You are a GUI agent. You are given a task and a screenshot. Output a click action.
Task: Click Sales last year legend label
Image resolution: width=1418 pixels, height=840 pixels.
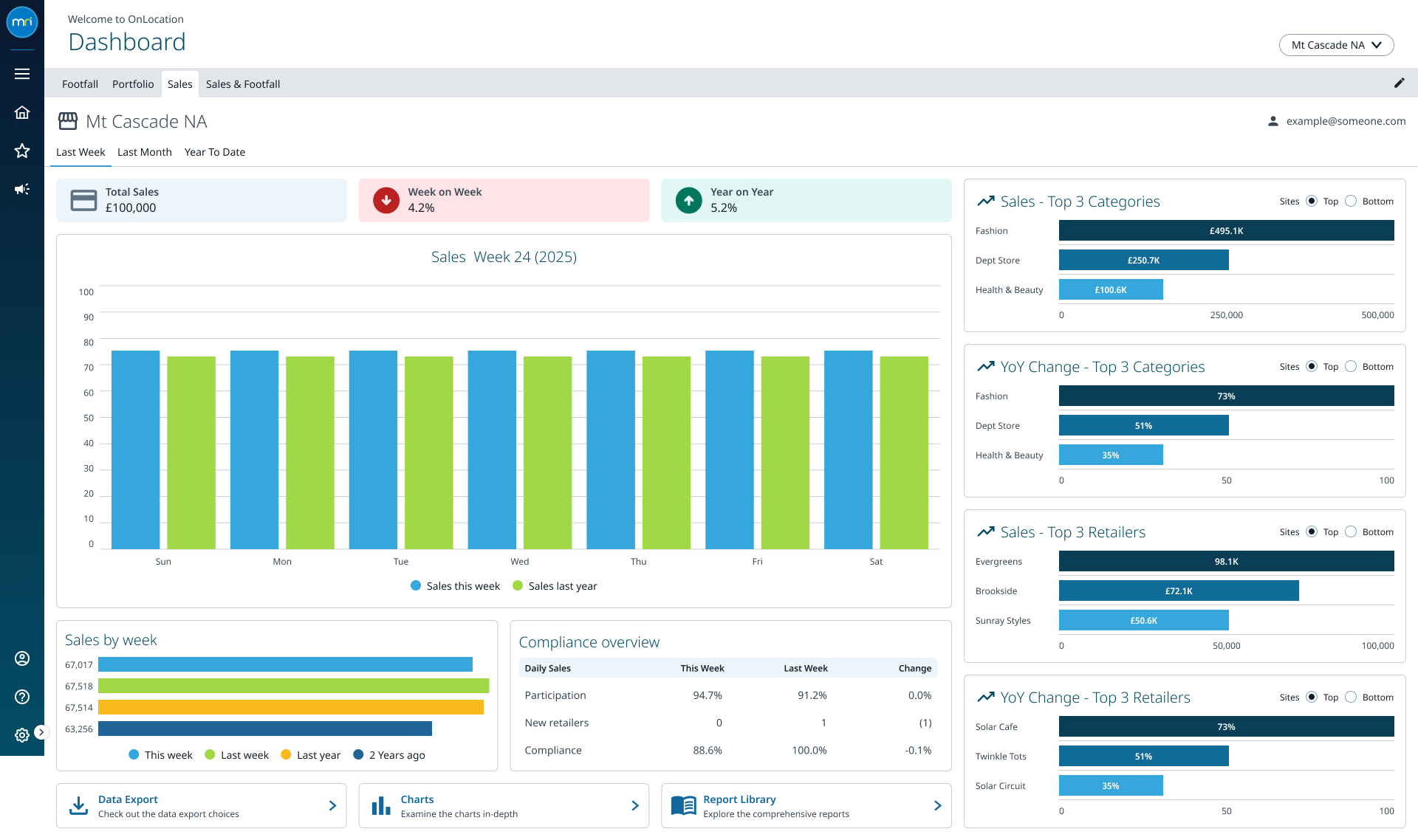[563, 586]
